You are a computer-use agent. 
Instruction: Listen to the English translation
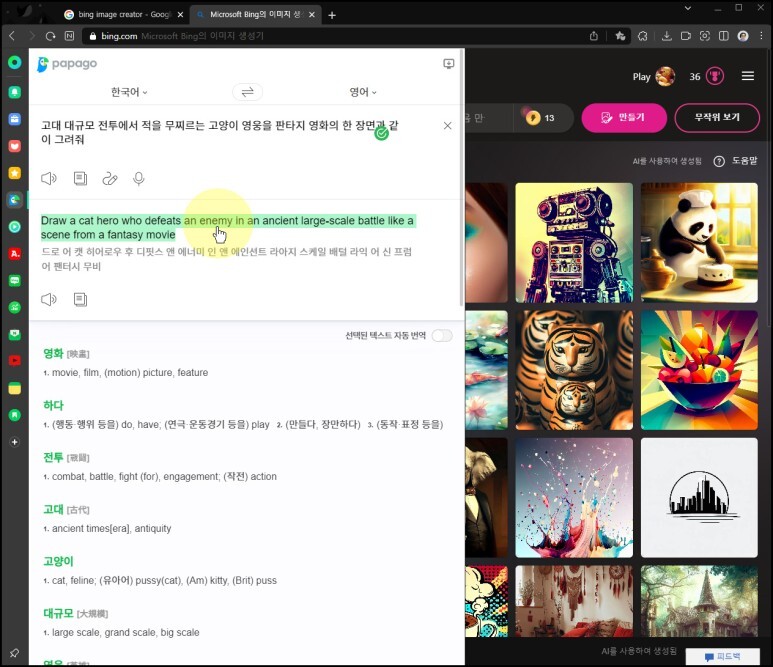[x=49, y=299]
